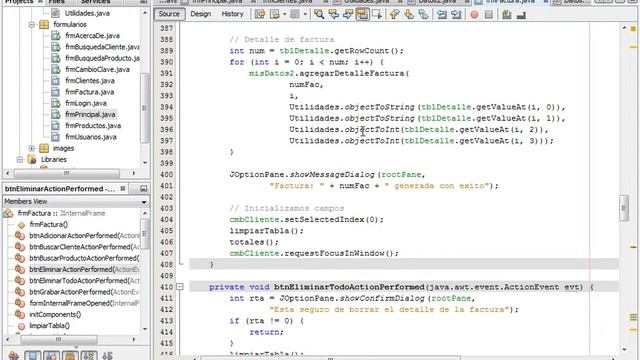
Task: Collapse the Libraries node
Action: [x=20, y=160]
